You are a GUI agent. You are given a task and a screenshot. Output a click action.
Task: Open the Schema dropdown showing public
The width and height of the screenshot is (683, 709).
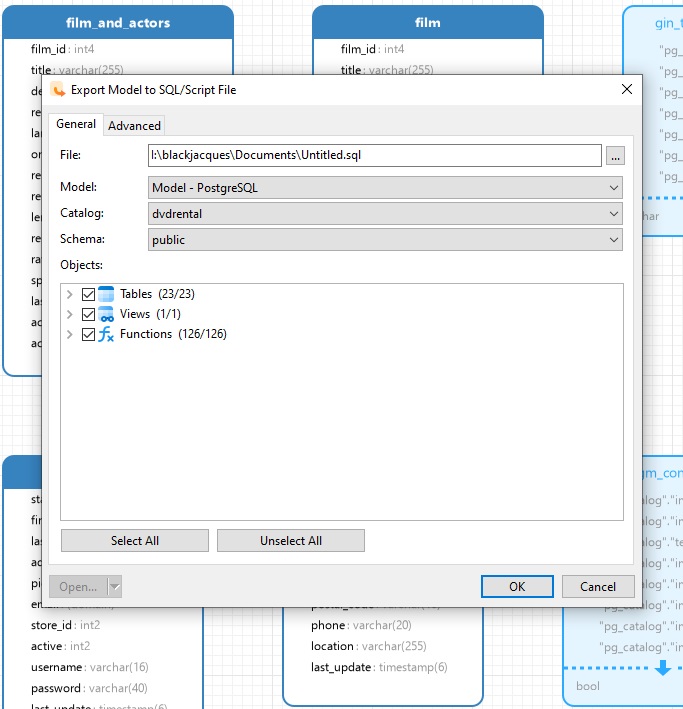[385, 240]
